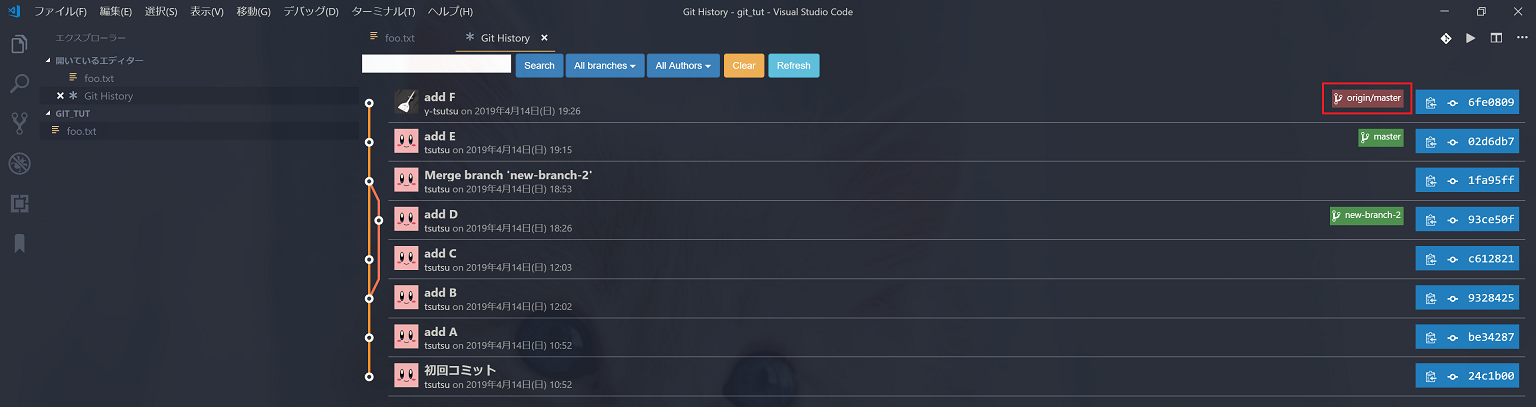Copy the hash of commit c612821 via clipboard icon
This screenshot has width=1536, height=407.
pyautogui.click(x=1431, y=259)
